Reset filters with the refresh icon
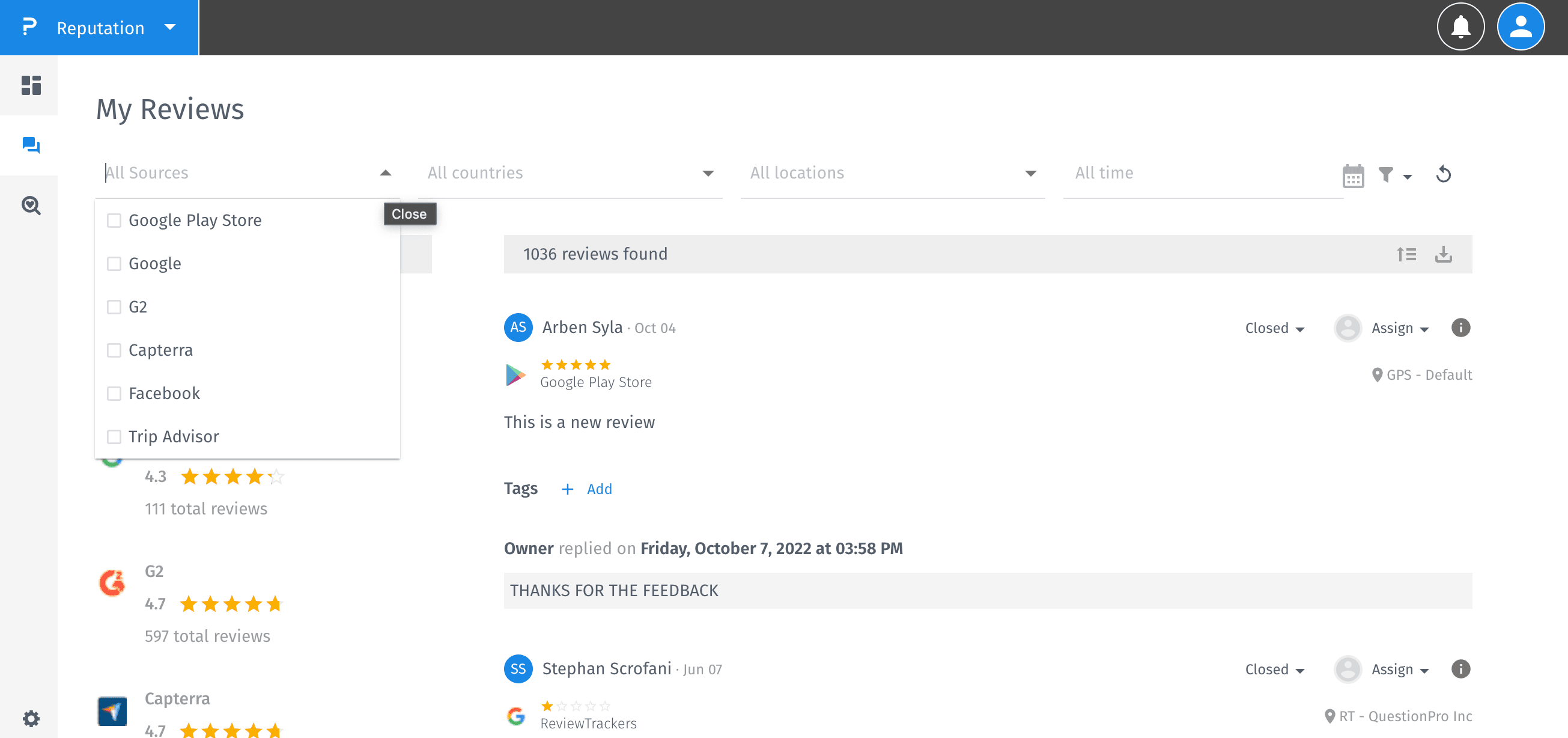The image size is (1568, 738). (x=1443, y=175)
